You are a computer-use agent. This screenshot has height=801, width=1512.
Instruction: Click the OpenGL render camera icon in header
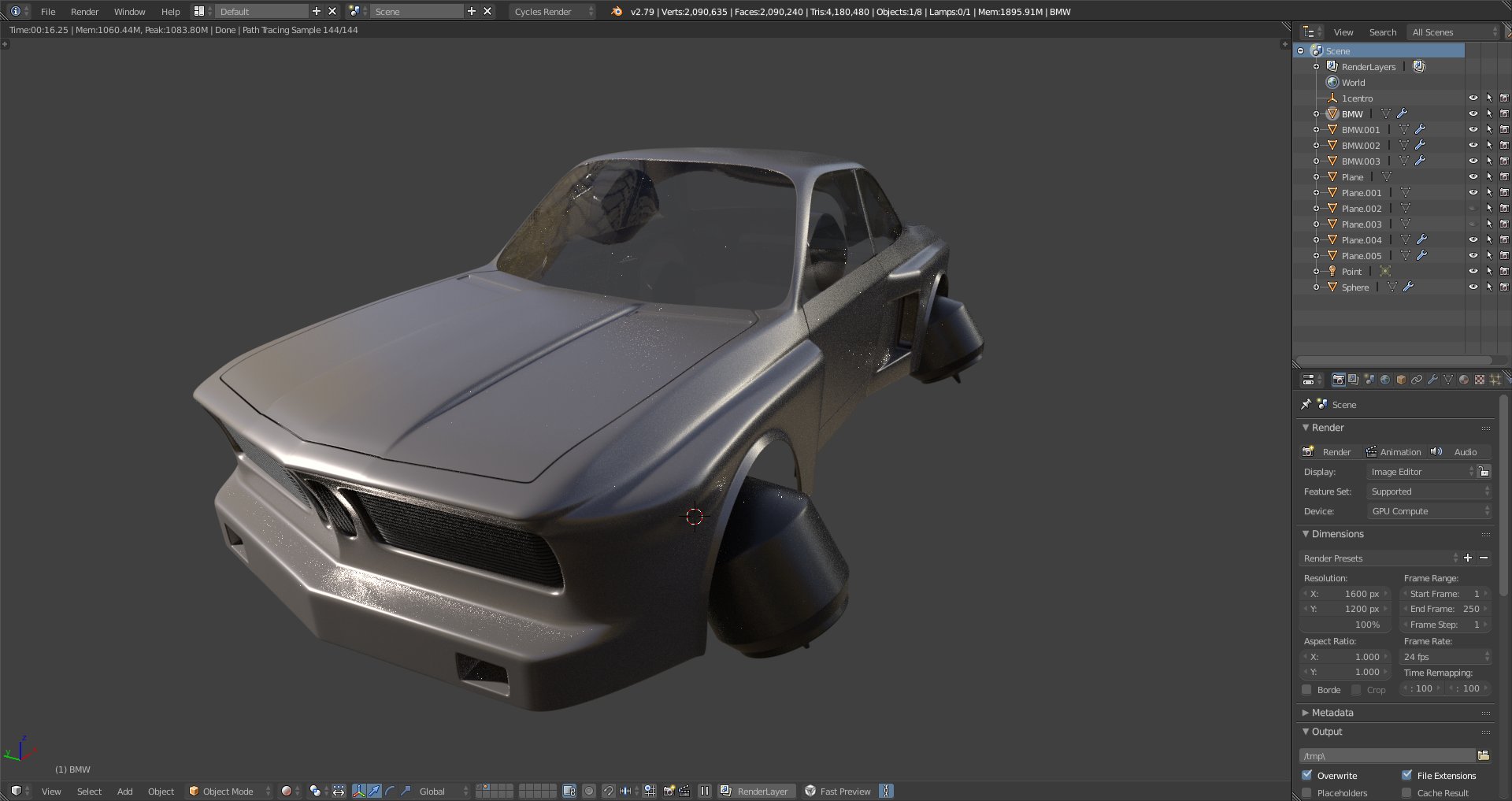(x=669, y=791)
